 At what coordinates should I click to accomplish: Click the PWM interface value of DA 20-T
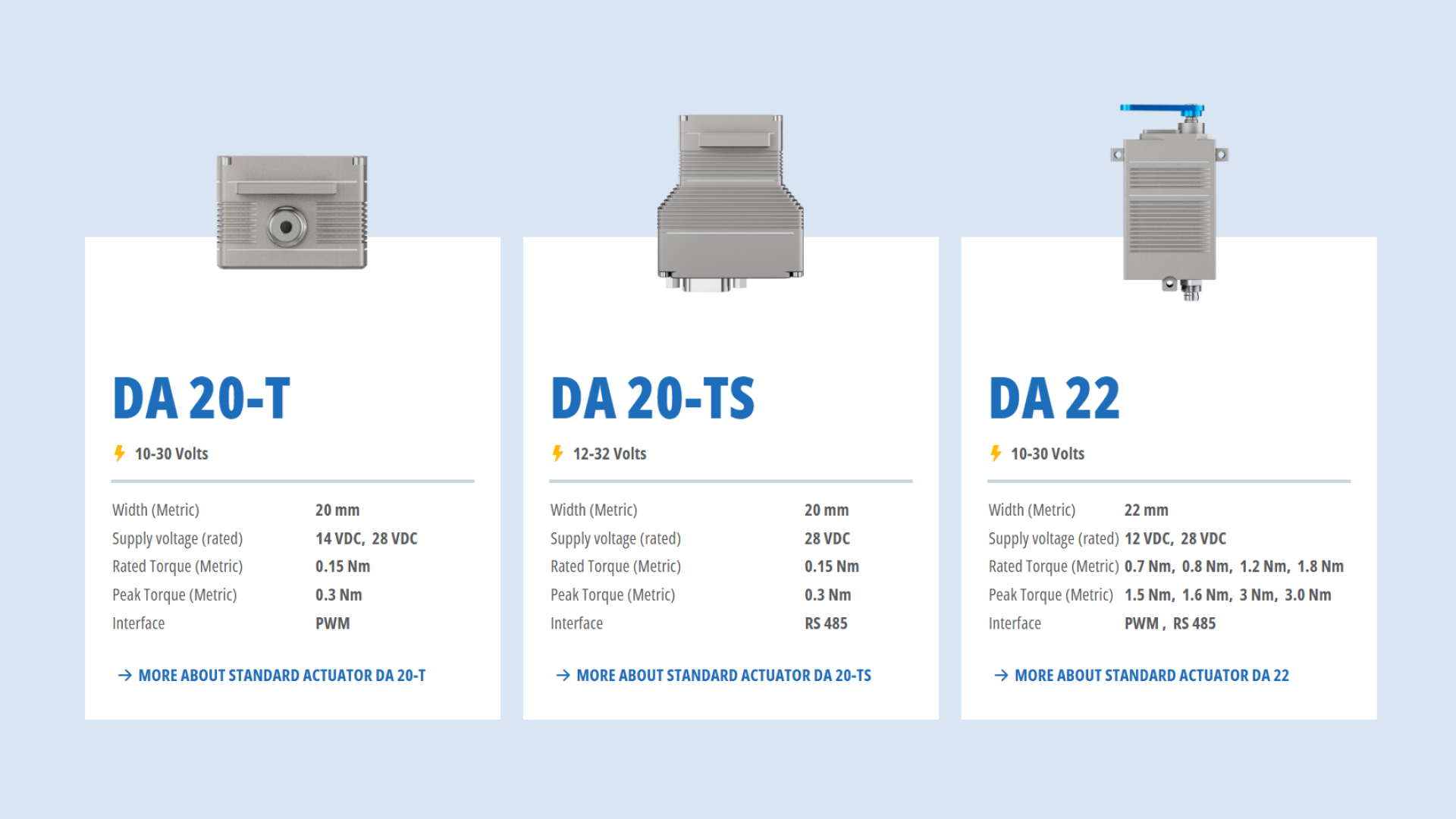click(332, 623)
